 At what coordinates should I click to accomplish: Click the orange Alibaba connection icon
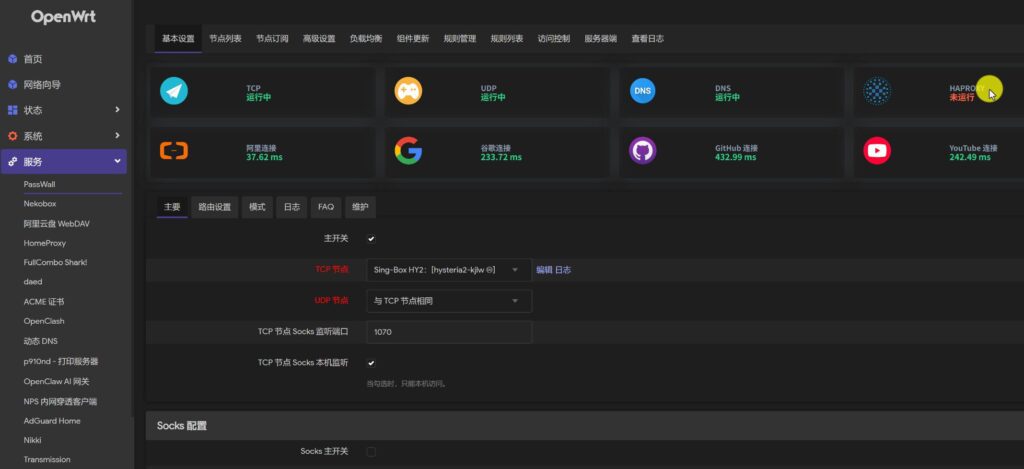[x=174, y=151]
